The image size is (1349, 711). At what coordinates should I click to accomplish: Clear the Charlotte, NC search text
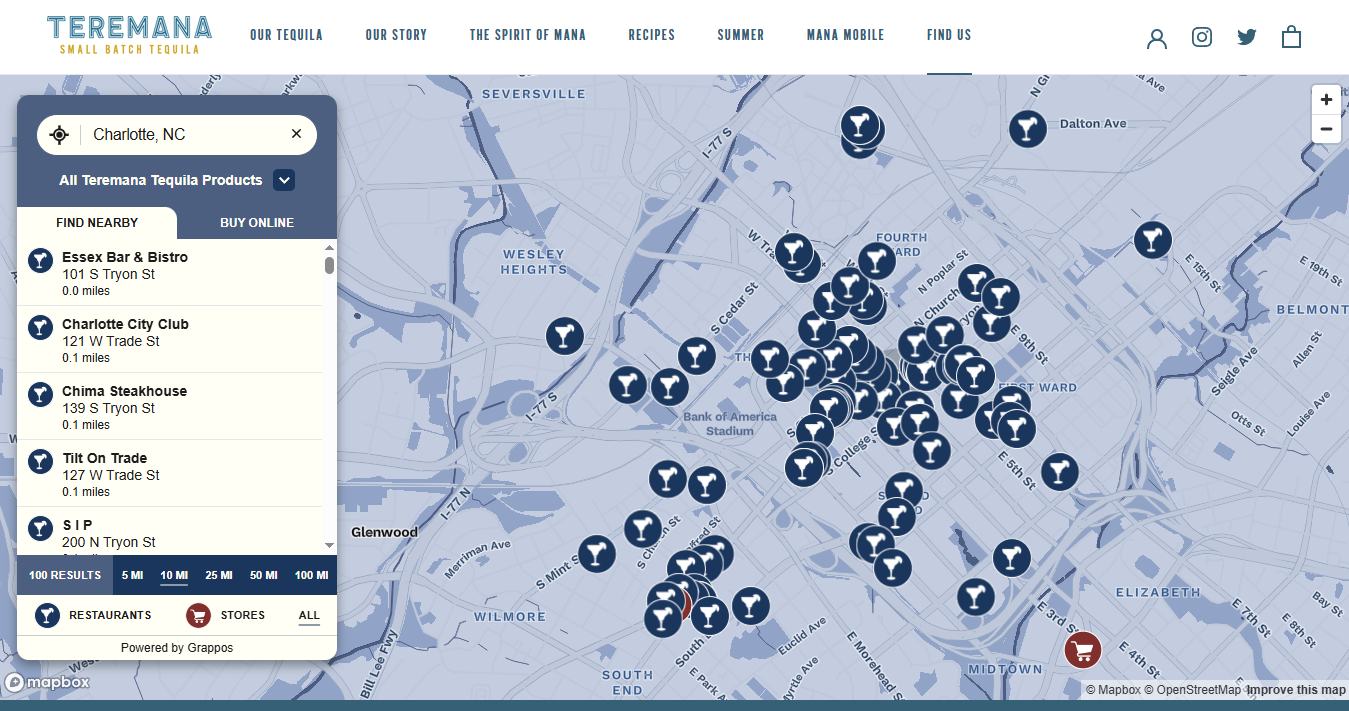click(296, 134)
